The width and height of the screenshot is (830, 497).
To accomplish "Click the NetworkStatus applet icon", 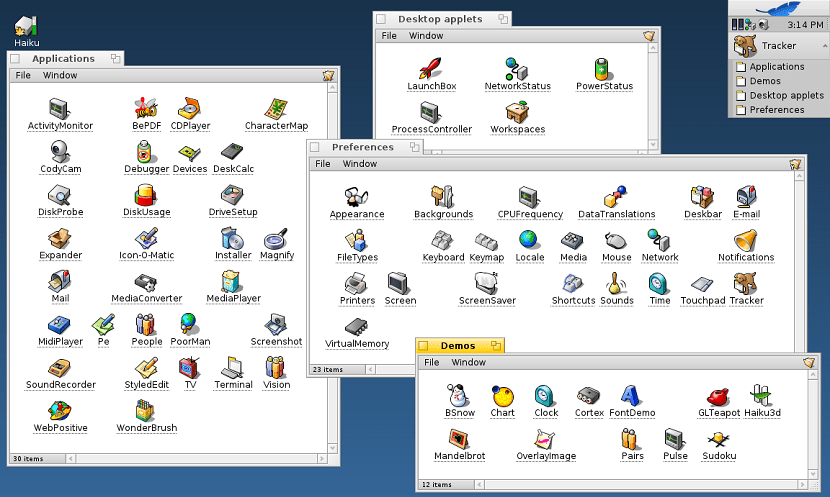I will point(517,69).
